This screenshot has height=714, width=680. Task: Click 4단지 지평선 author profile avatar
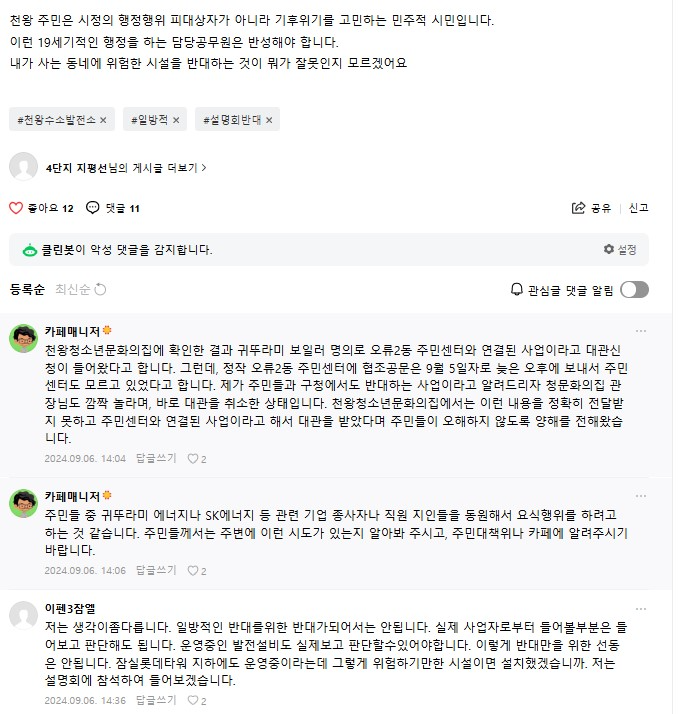[x=24, y=168]
